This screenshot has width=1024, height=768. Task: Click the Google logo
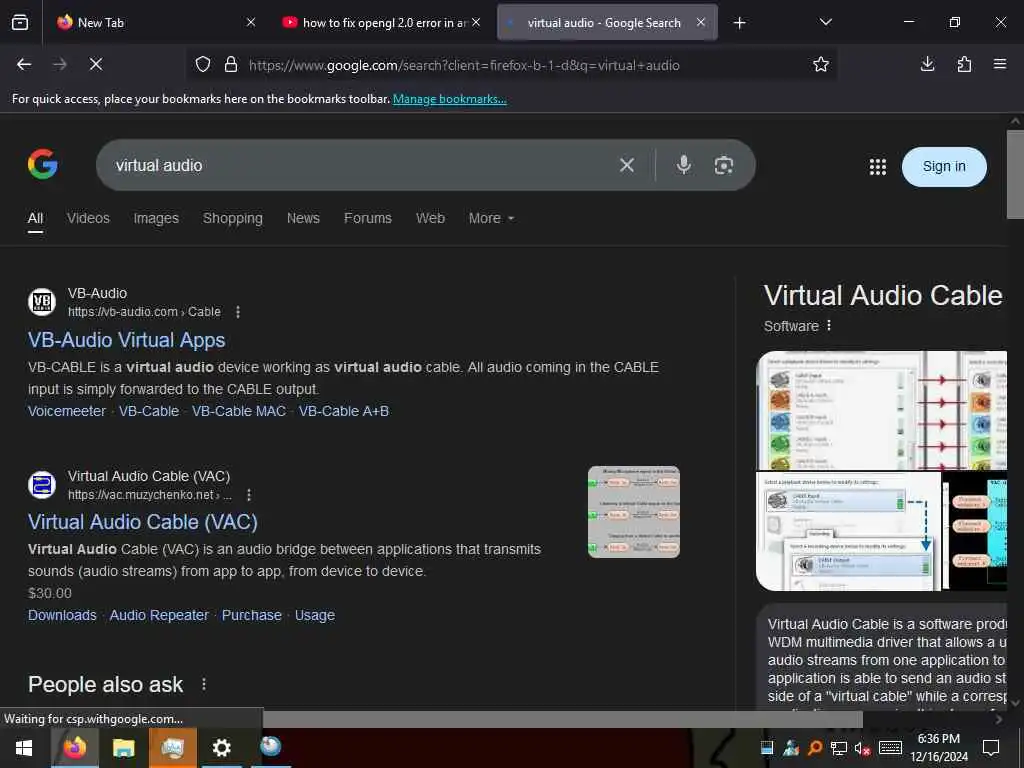tap(42, 163)
